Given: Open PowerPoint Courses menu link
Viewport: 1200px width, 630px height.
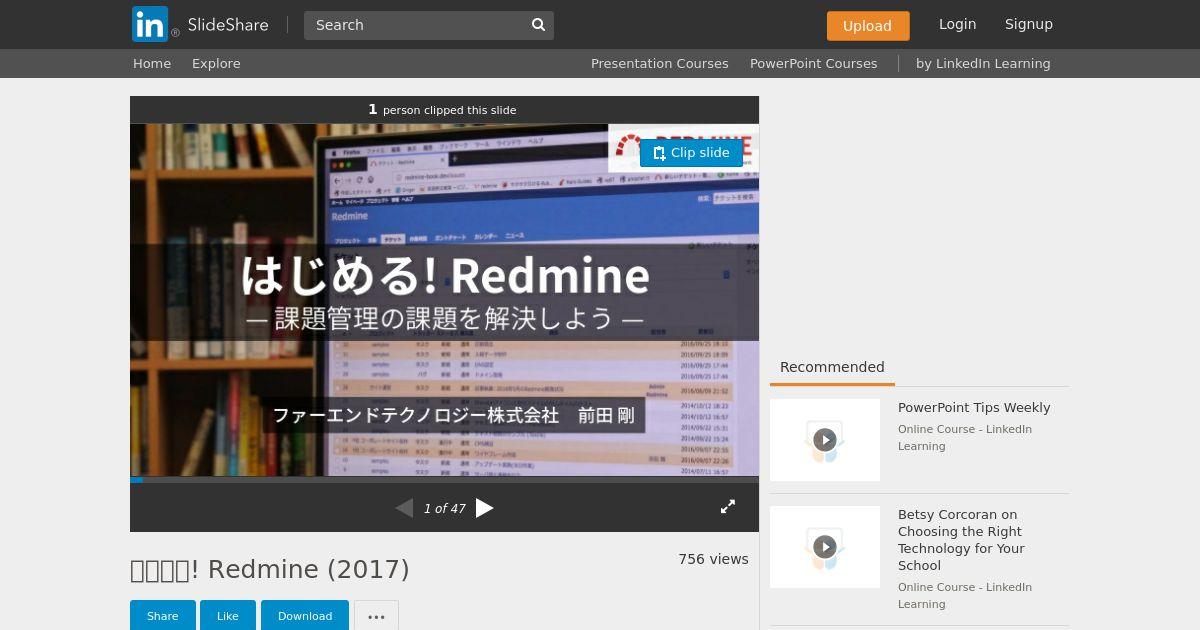Looking at the screenshot, I should [813, 63].
